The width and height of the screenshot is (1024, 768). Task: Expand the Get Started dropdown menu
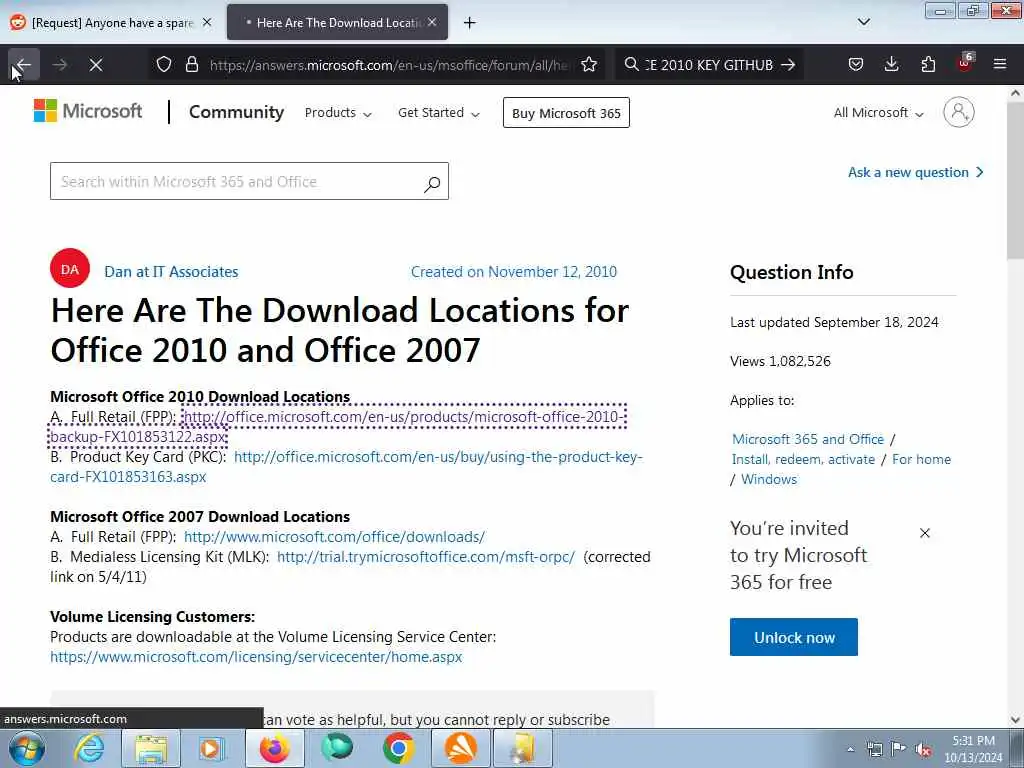[439, 113]
